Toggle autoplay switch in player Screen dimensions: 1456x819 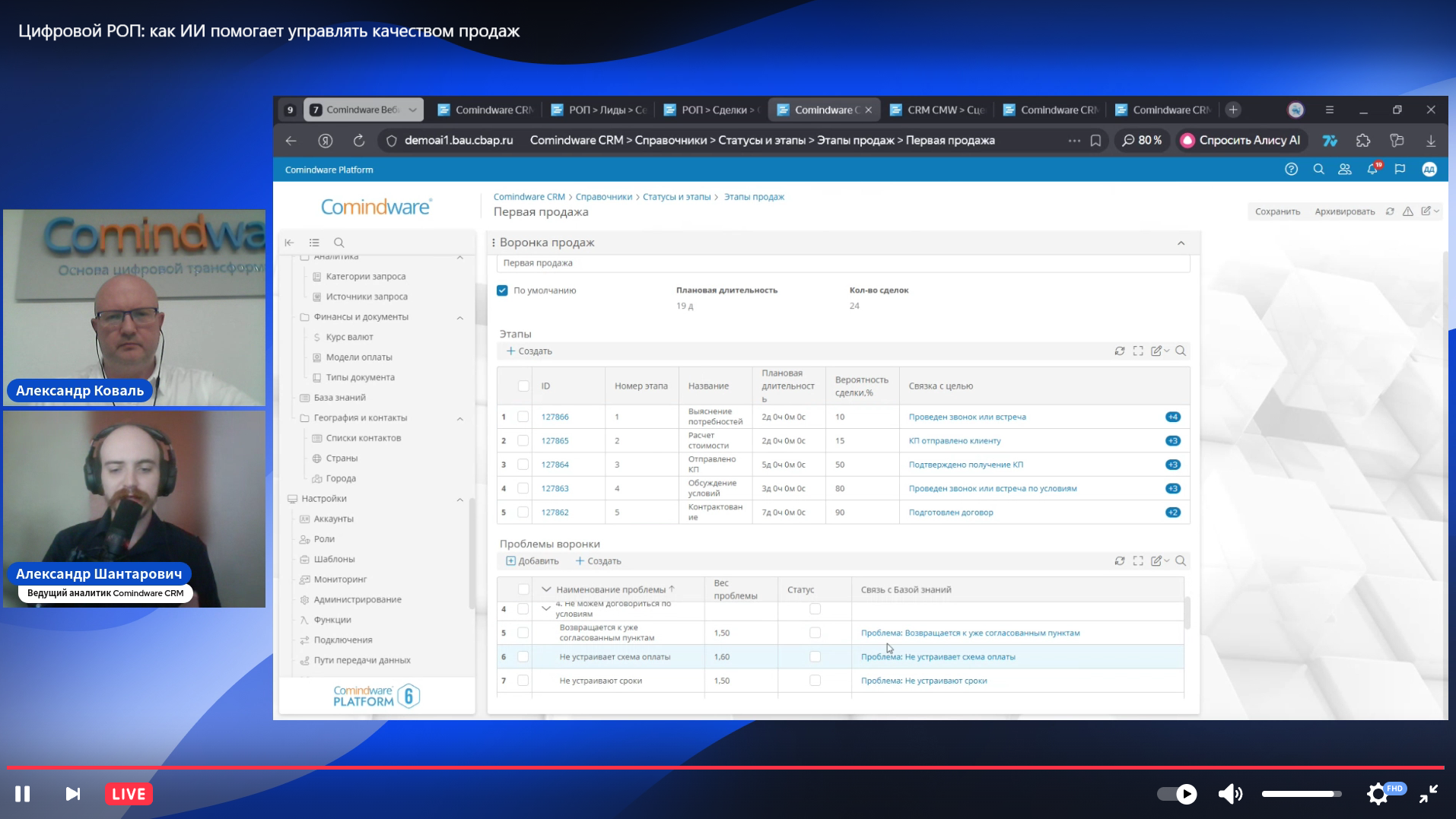click(1177, 794)
